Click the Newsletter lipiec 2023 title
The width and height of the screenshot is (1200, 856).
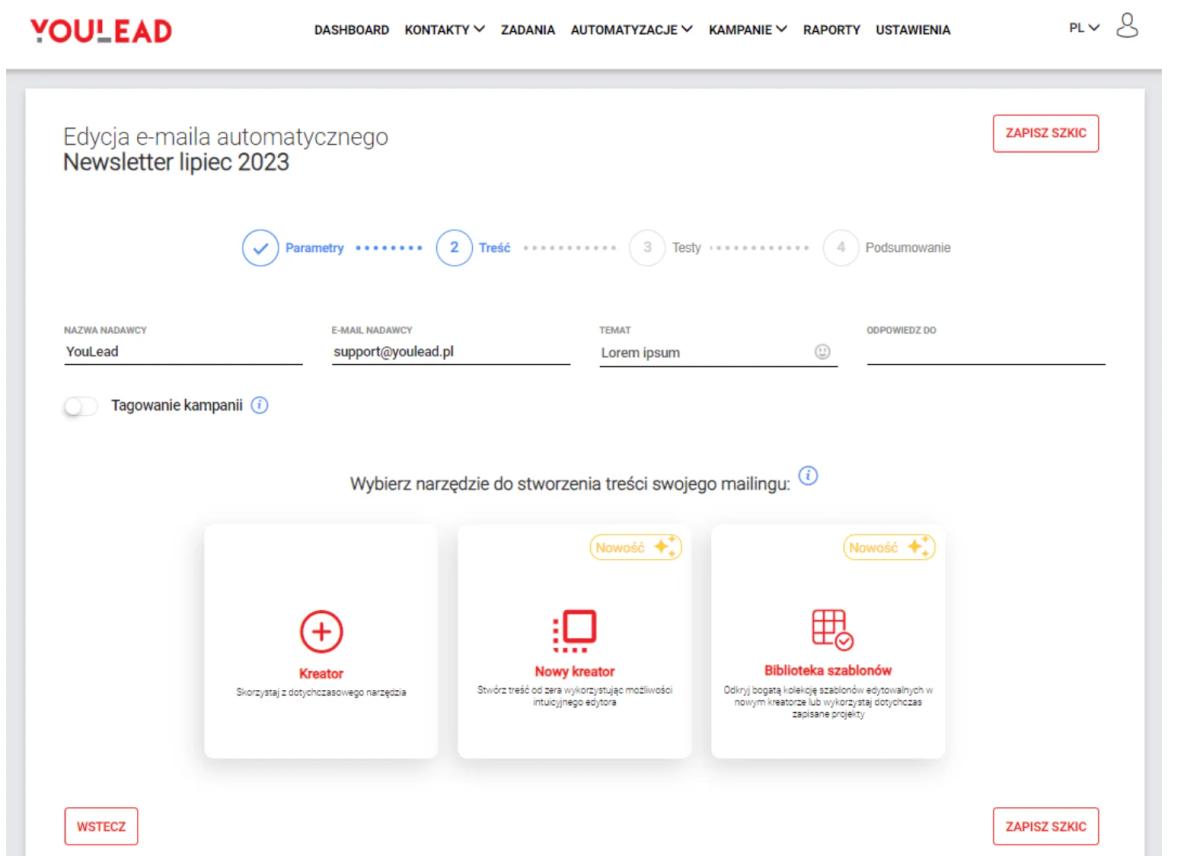pyautogui.click(x=176, y=164)
